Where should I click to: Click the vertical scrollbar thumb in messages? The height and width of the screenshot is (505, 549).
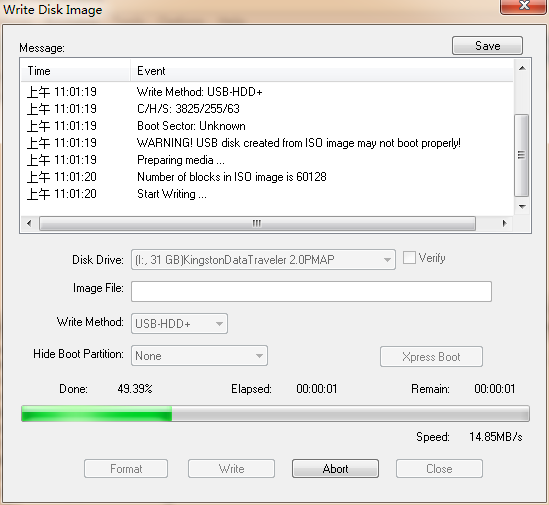tap(522, 155)
